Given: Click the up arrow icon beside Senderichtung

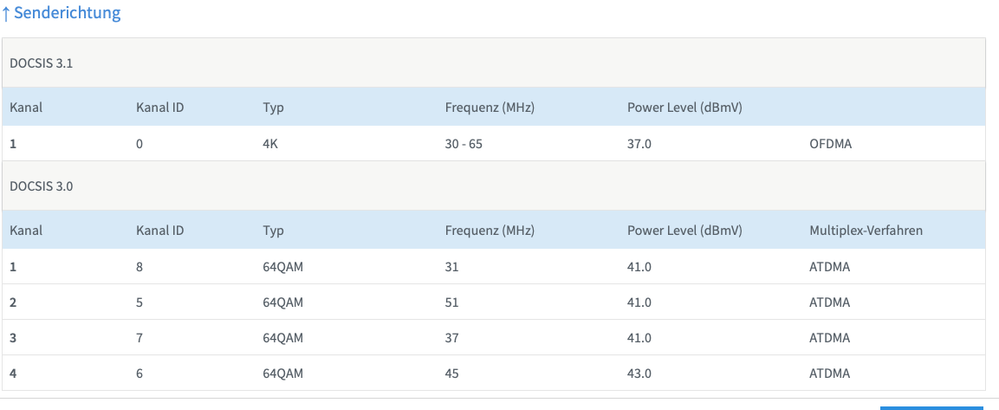Looking at the screenshot, I should pos(6,13).
